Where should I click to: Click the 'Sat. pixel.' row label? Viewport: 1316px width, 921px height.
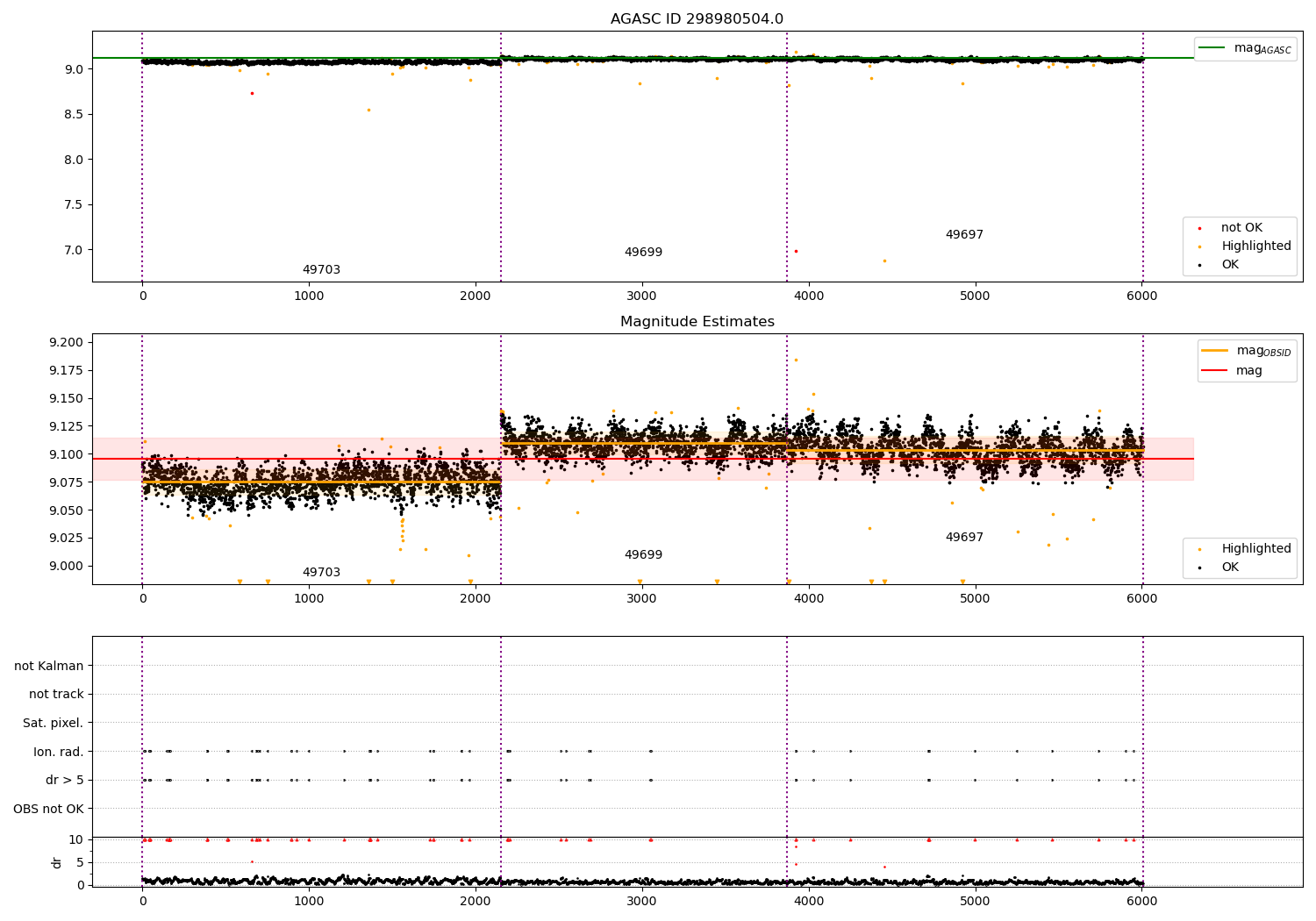point(54,724)
